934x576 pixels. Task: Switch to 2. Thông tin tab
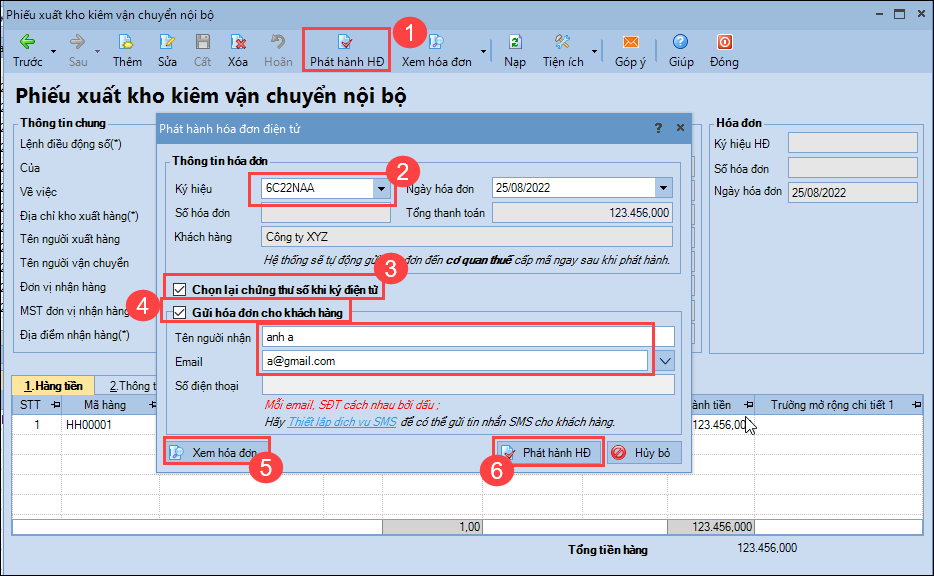coord(128,386)
